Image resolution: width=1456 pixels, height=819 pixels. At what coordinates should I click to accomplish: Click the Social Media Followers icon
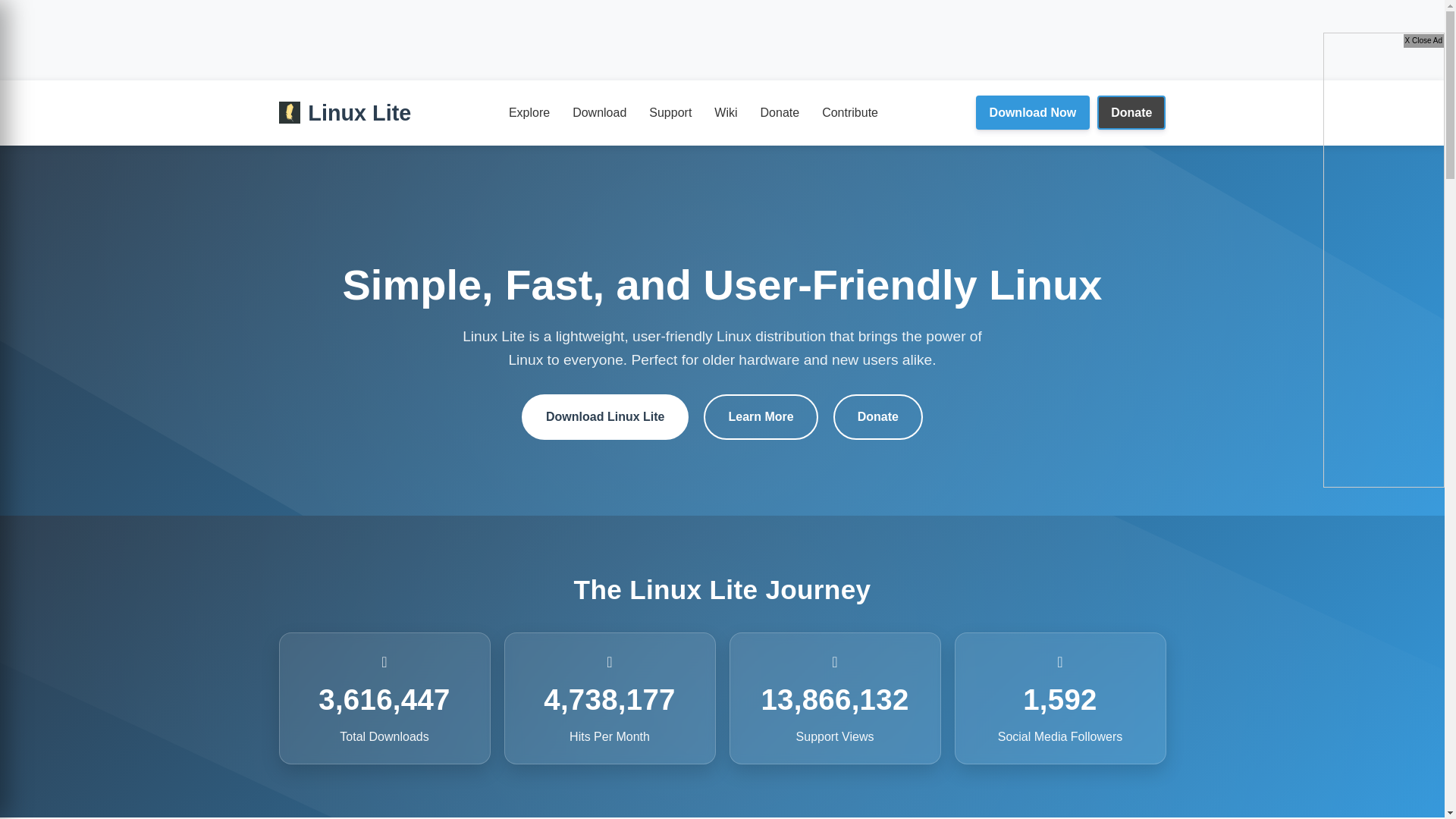coord(1060,663)
